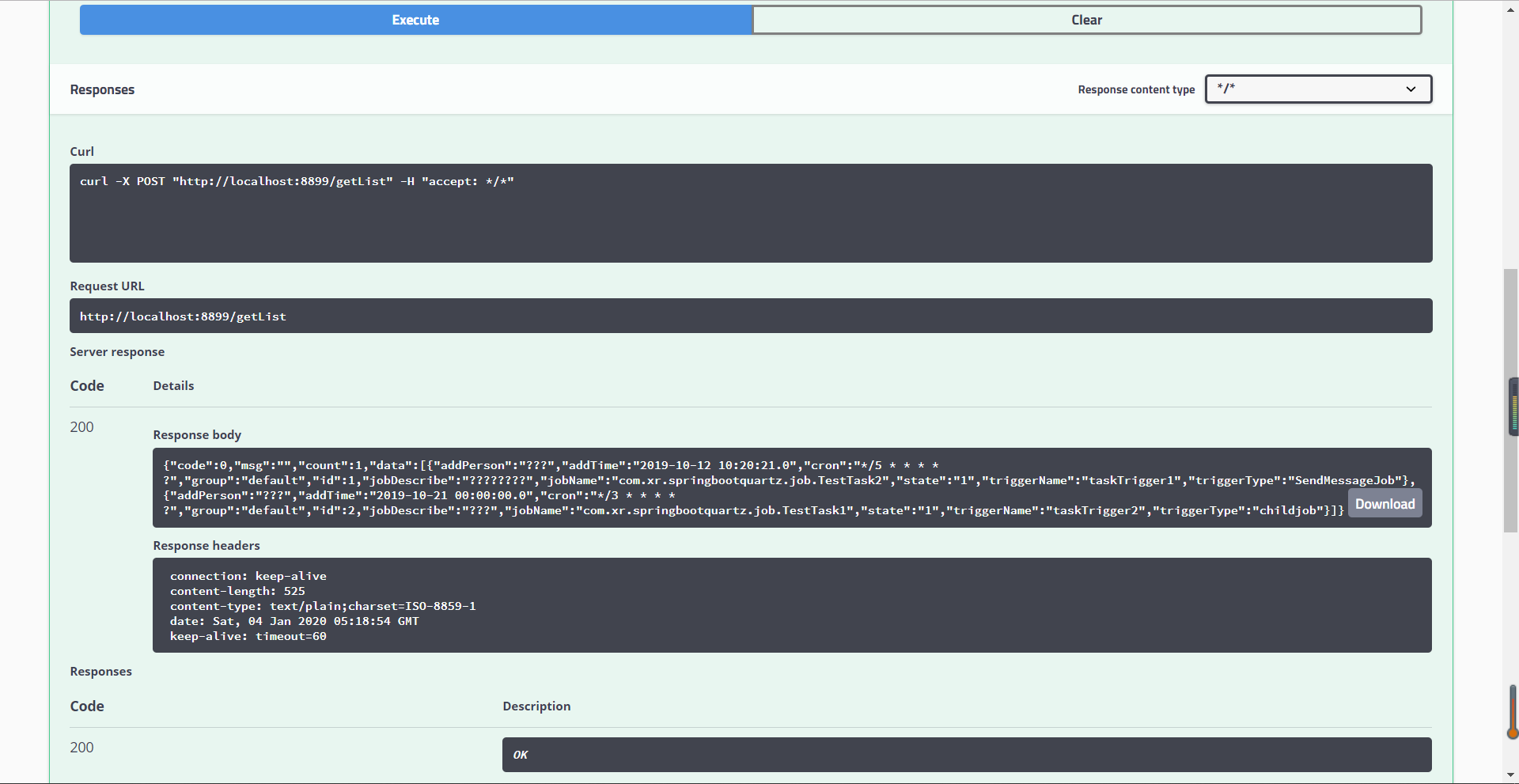Image resolution: width=1519 pixels, height=784 pixels.
Task: Click the keep-alive: timeout=60 header line
Action: pos(248,636)
